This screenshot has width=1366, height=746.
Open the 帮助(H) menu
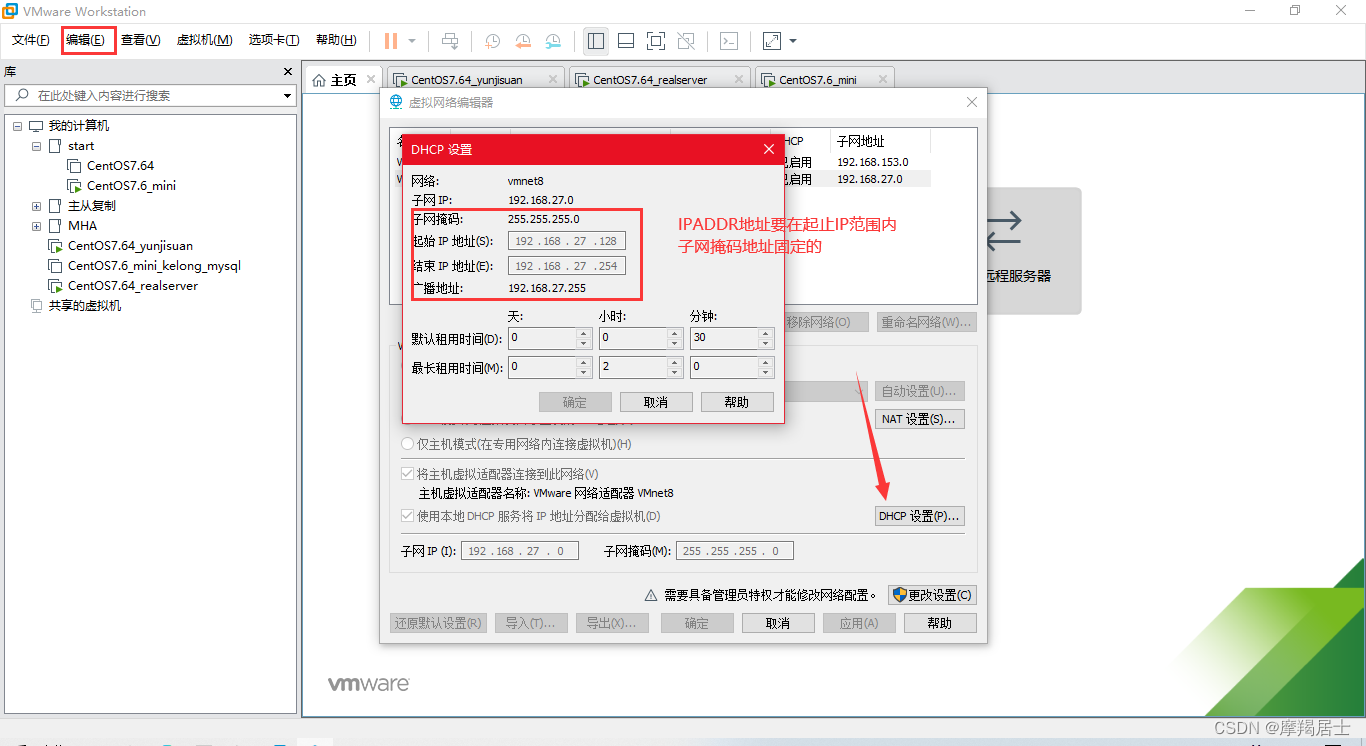[x=336, y=40]
